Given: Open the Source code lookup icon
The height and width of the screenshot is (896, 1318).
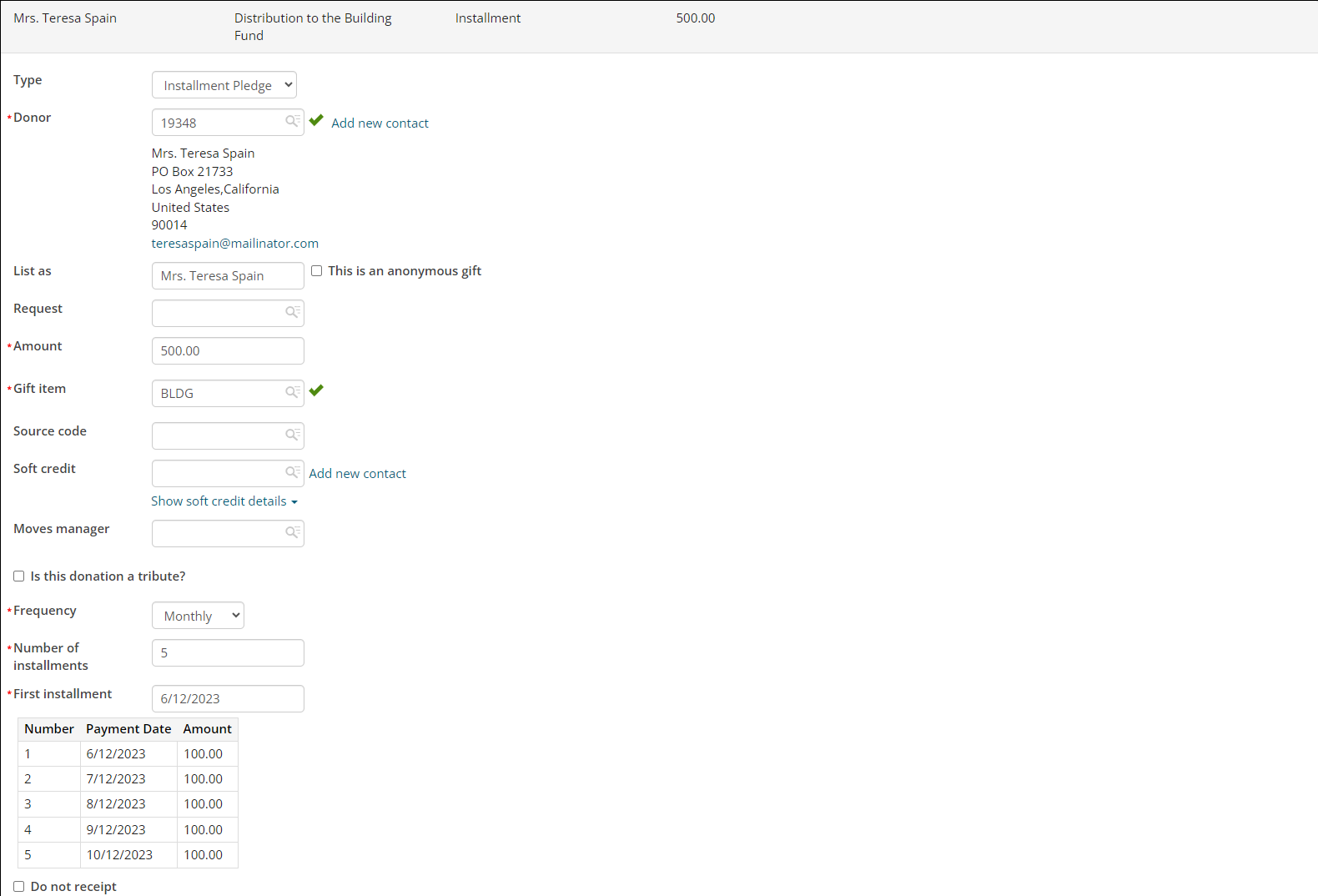Looking at the screenshot, I should 292,435.
